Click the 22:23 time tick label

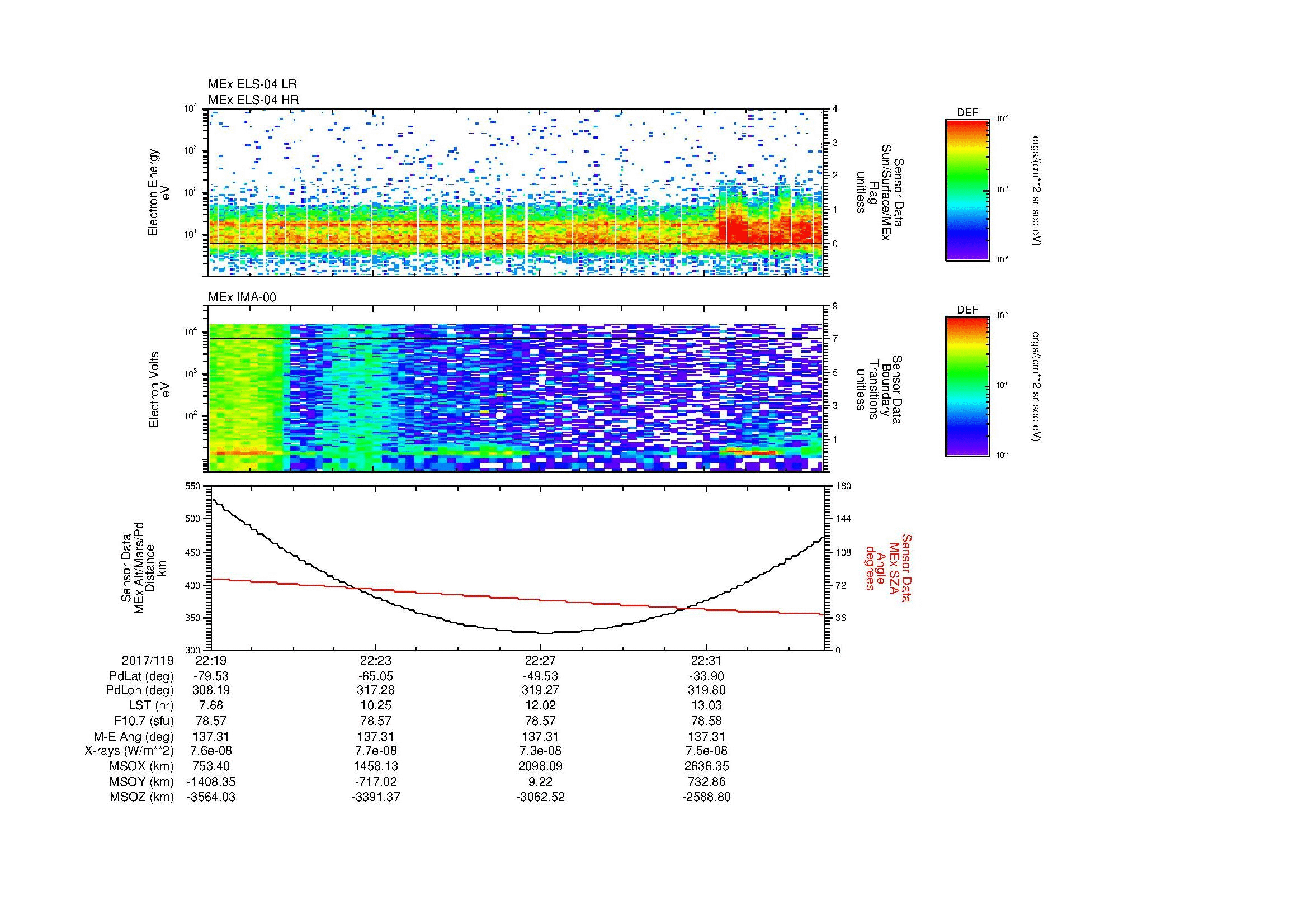coord(375,661)
